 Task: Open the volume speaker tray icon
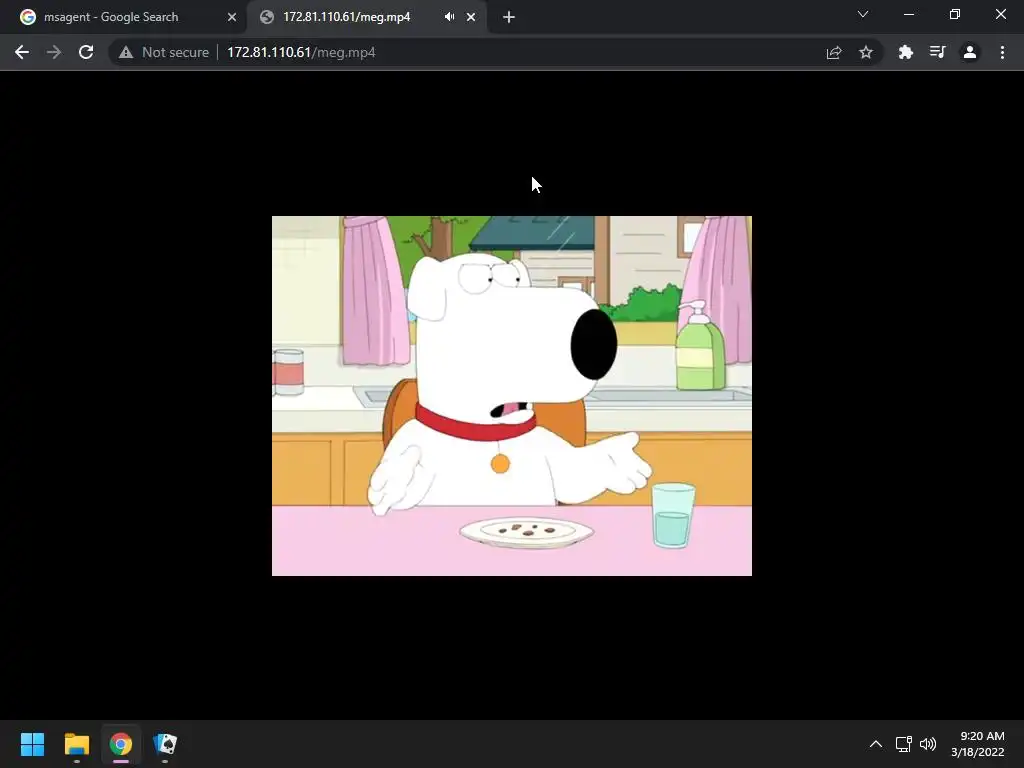[x=927, y=744]
